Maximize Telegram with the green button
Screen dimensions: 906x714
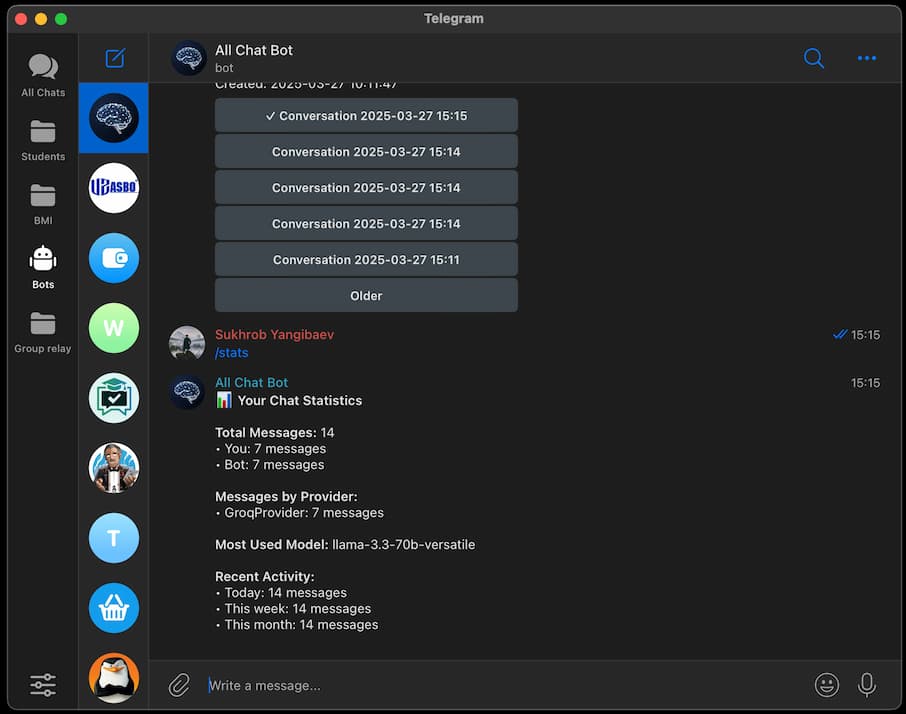pos(61,19)
